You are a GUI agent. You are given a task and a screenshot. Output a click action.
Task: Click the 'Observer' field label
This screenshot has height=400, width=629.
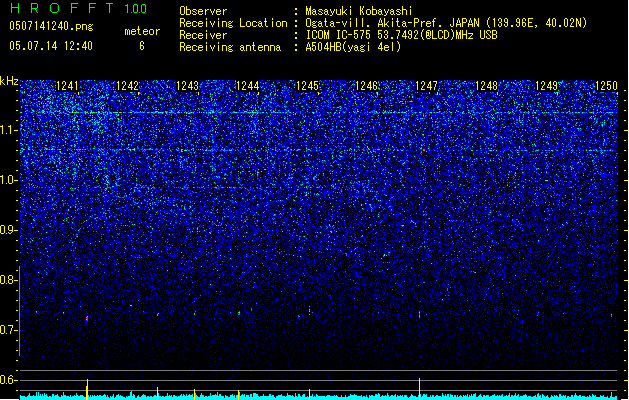(203, 11)
